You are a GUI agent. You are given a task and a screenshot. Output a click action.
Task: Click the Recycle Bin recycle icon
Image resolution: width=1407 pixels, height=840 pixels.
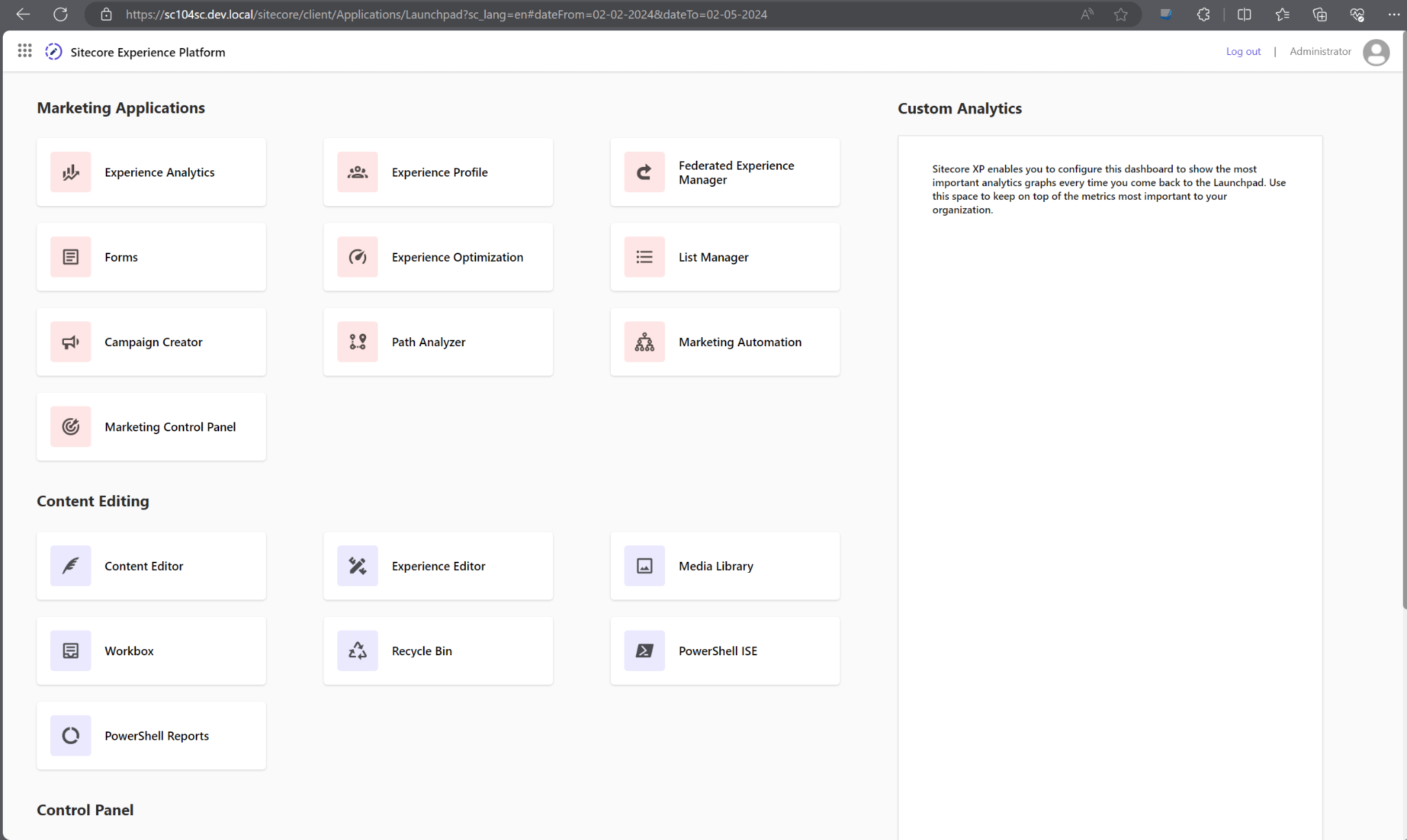pos(357,650)
